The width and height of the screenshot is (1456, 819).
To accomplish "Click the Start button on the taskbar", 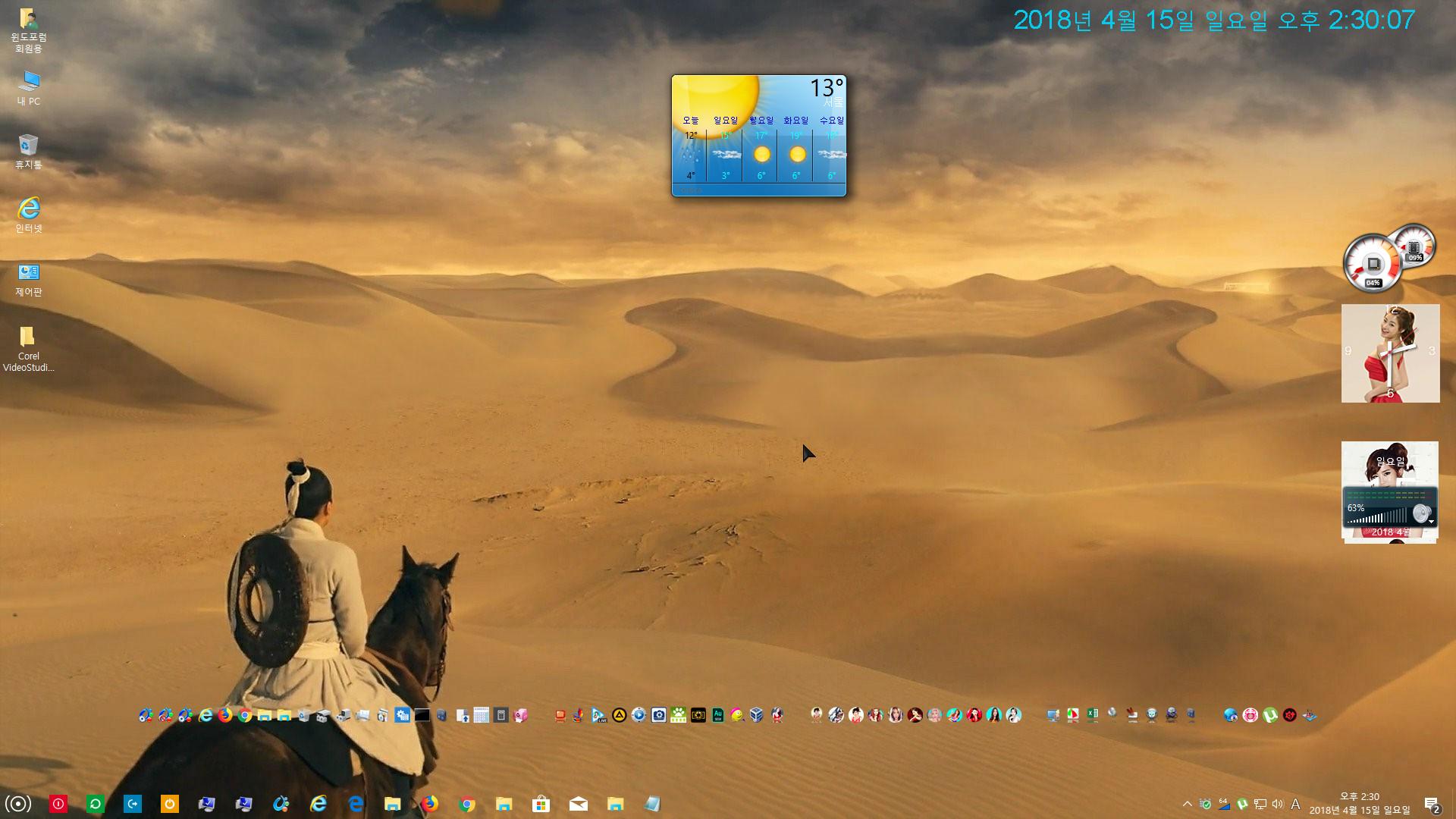I will (x=18, y=804).
